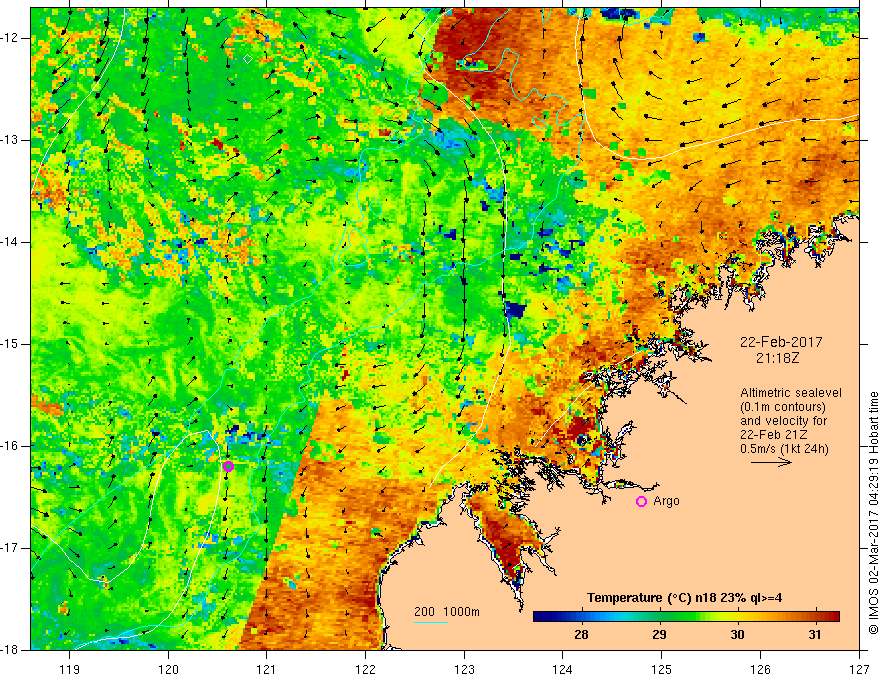
Task: Click the 200 1000m depth label
Action: click(447, 612)
